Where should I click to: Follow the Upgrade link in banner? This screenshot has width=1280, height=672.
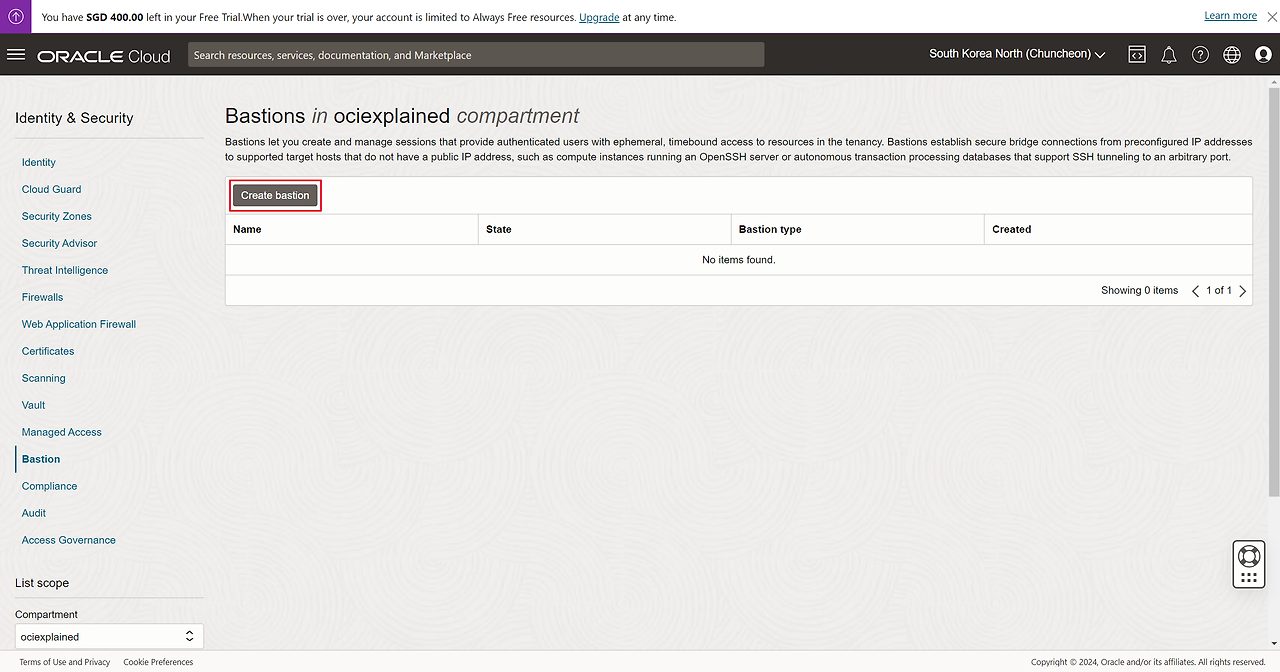[x=598, y=17]
